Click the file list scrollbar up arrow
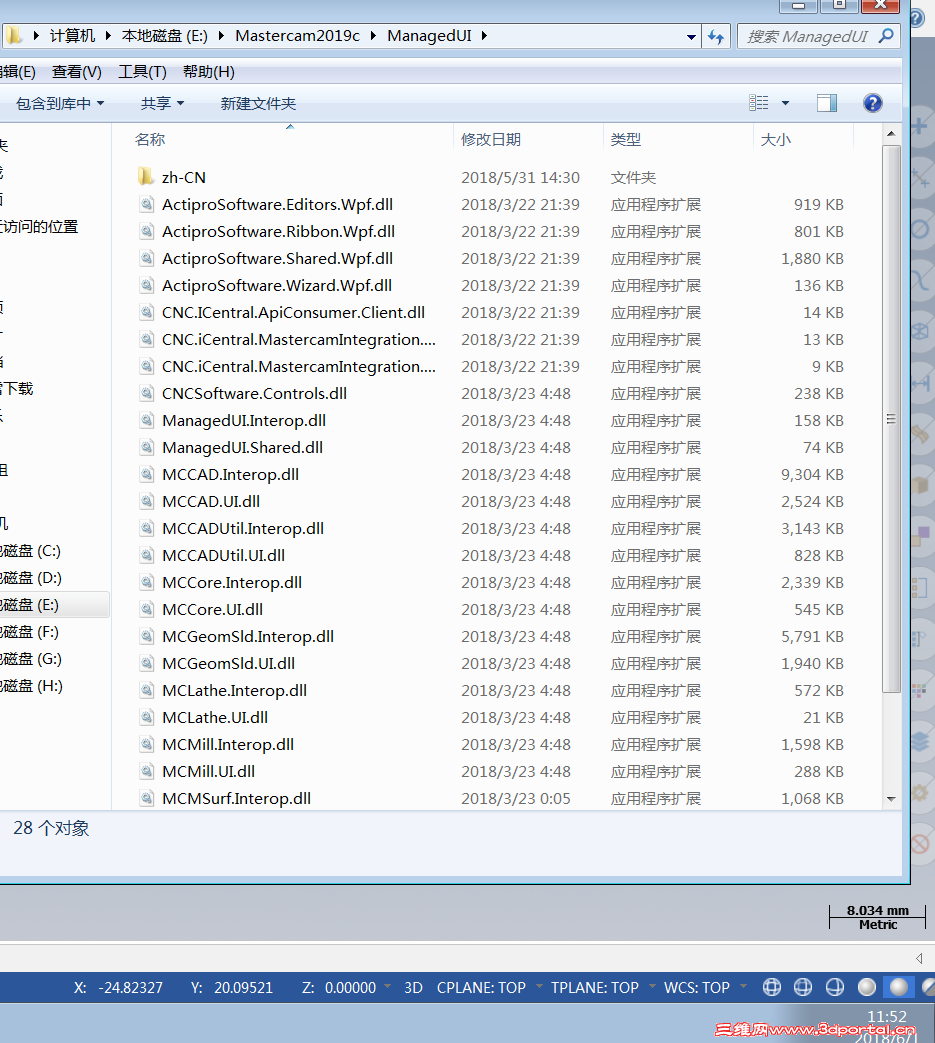935x1043 pixels. [891, 134]
